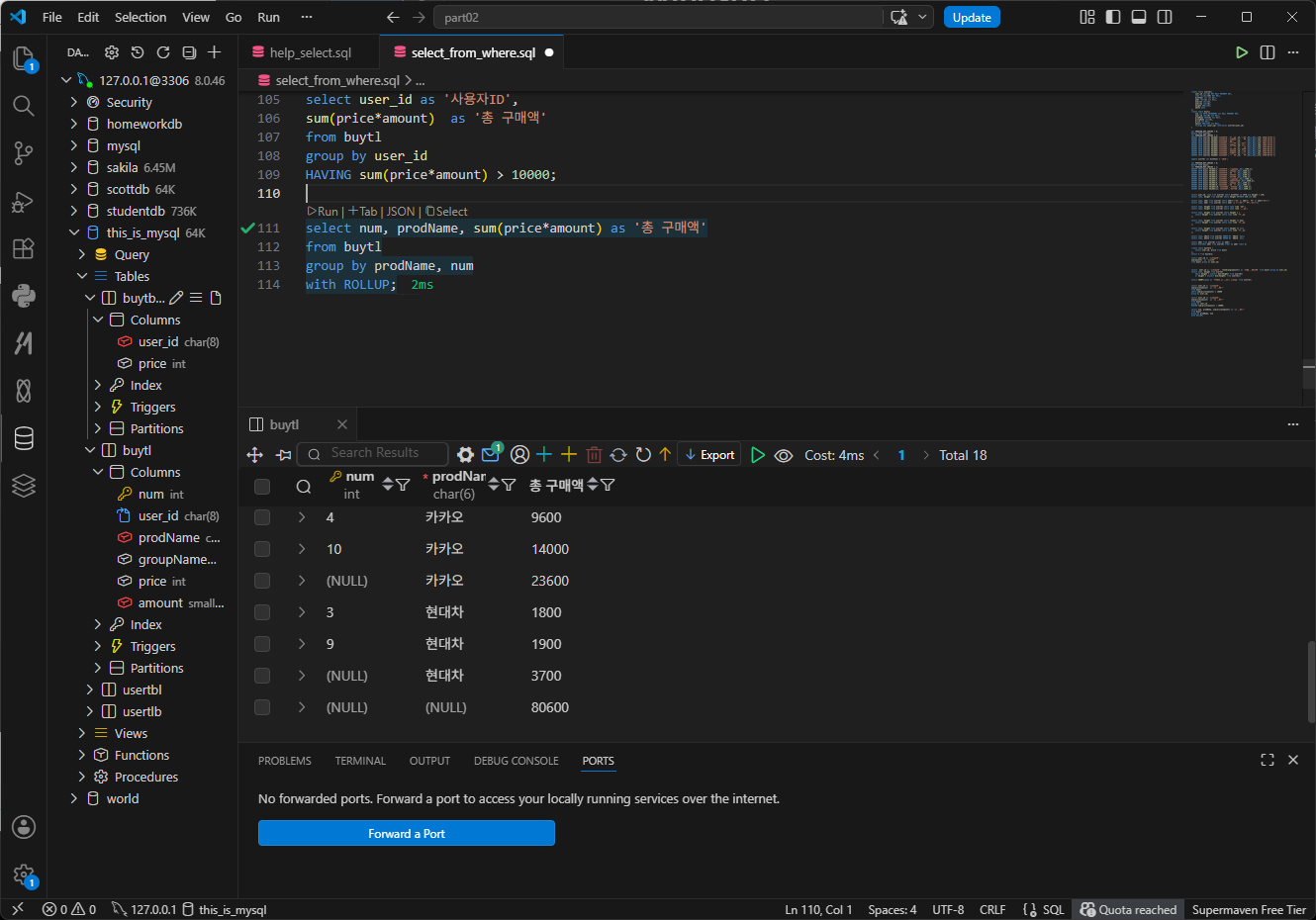The width and height of the screenshot is (1316, 920).
Task: Check the row with total 80600
Action: coord(262,707)
